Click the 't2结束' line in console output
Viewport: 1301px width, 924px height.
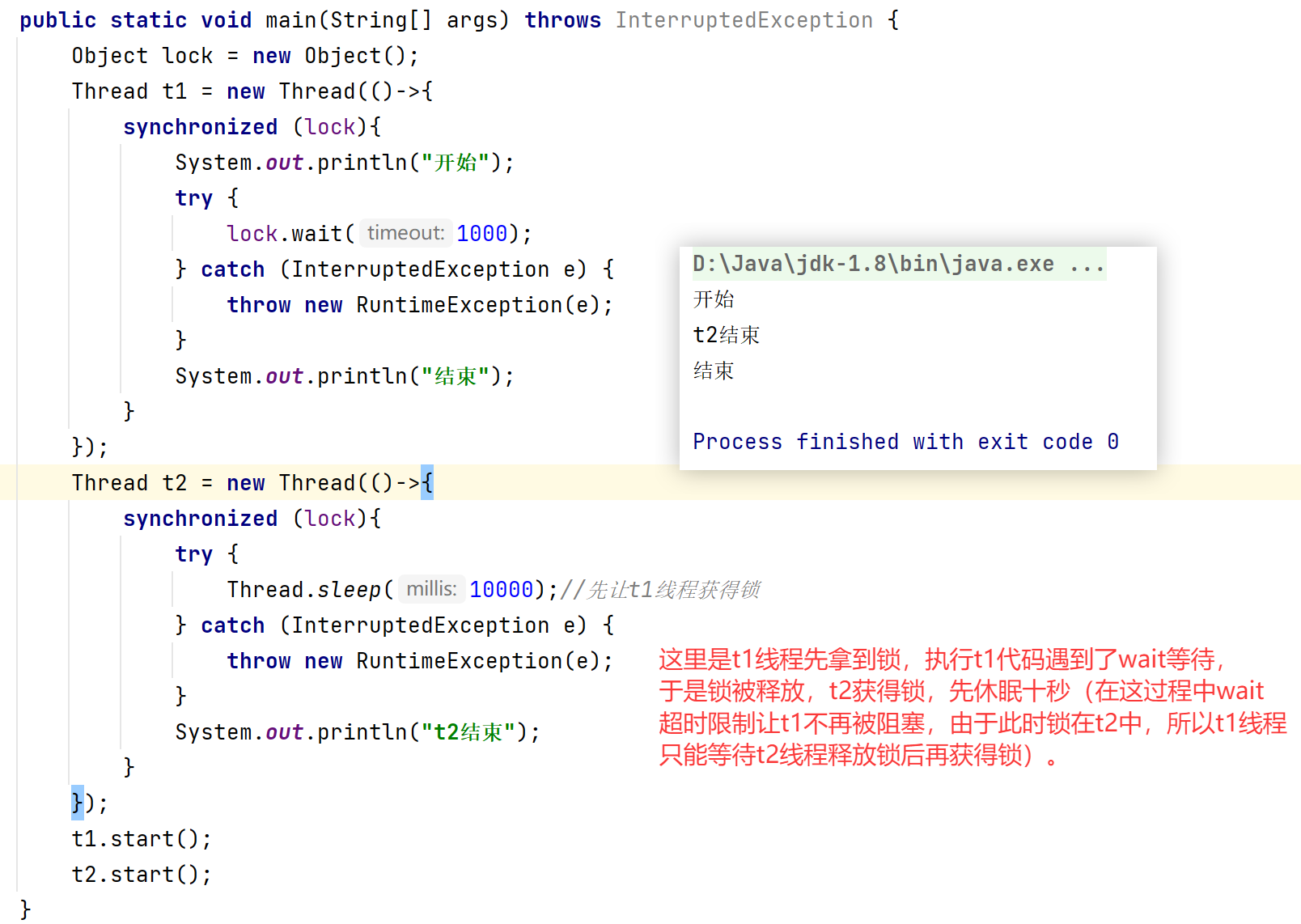pyautogui.click(x=727, y=335)
